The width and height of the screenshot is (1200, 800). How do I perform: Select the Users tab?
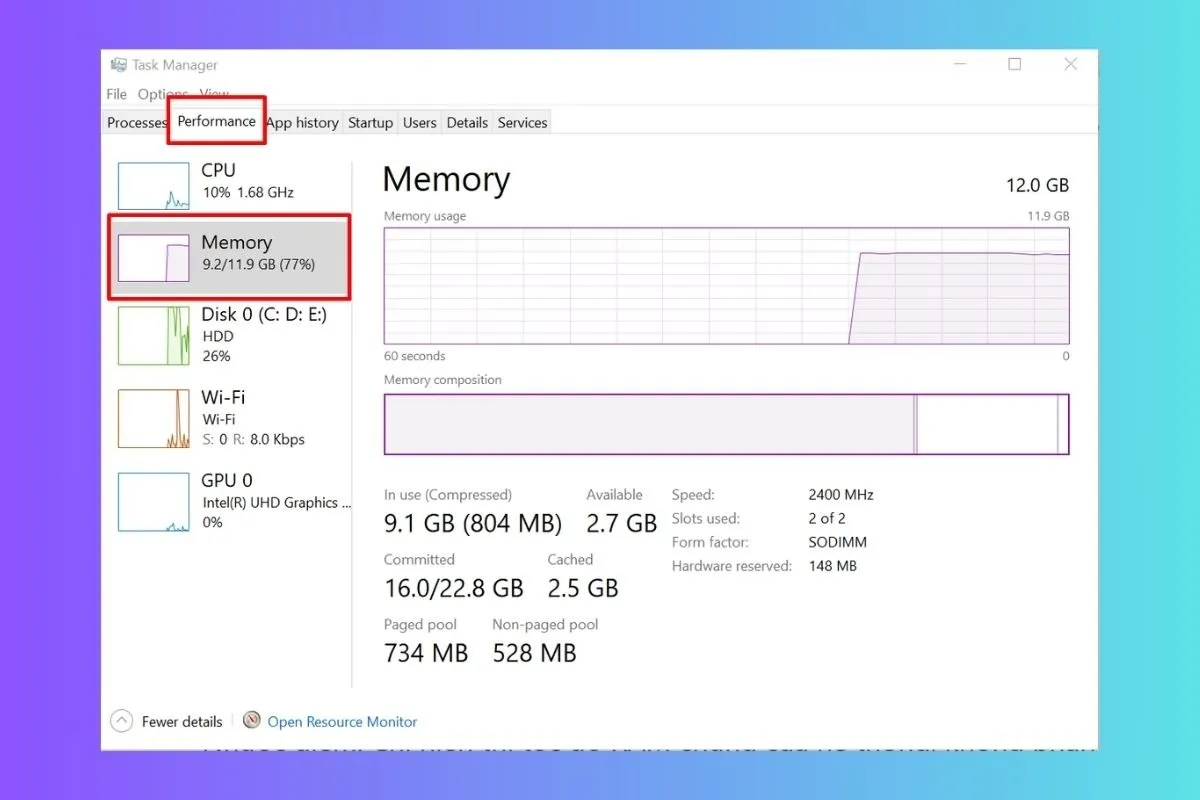[419, 122]
